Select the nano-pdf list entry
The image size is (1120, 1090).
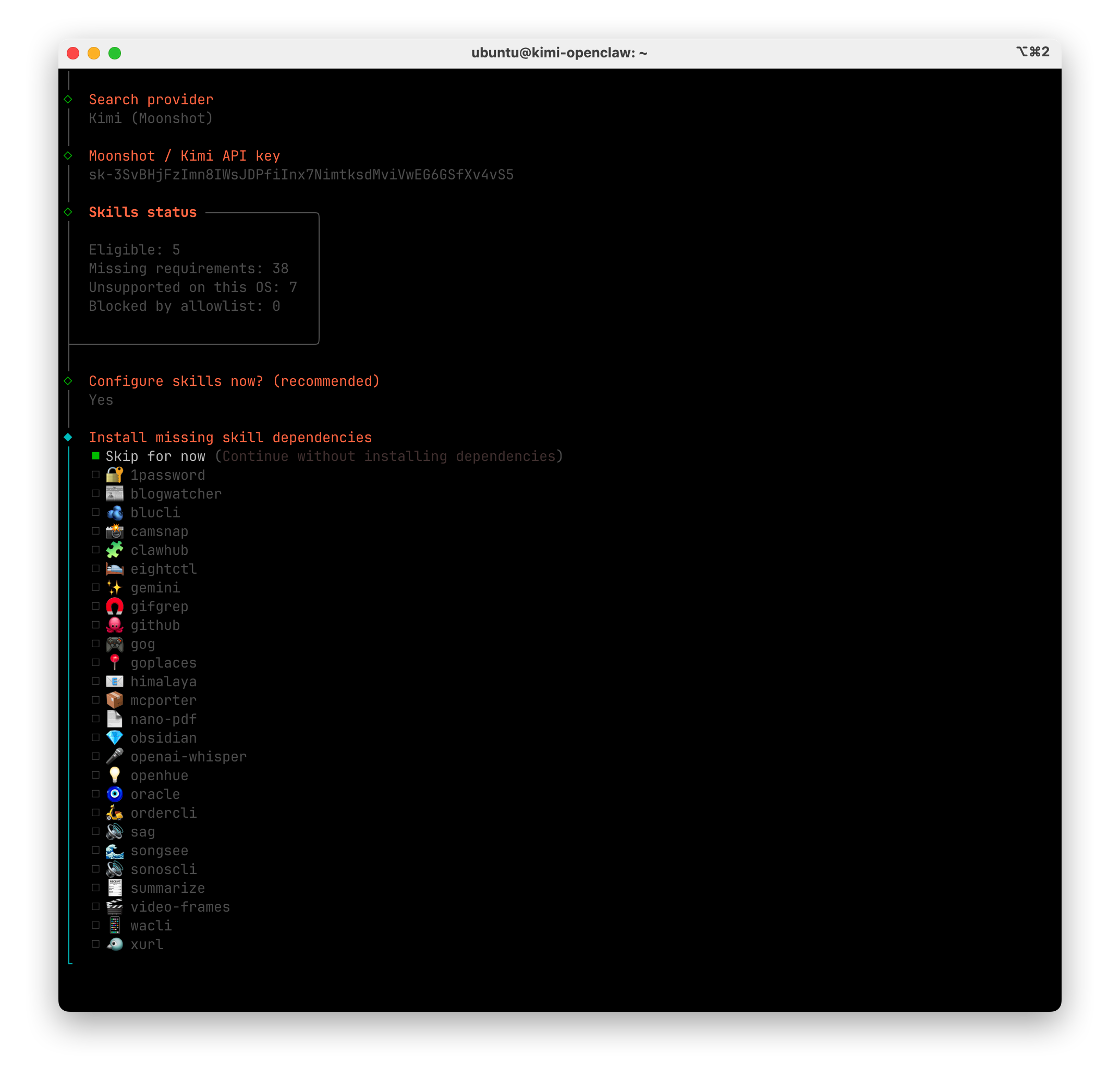[163, 719]
